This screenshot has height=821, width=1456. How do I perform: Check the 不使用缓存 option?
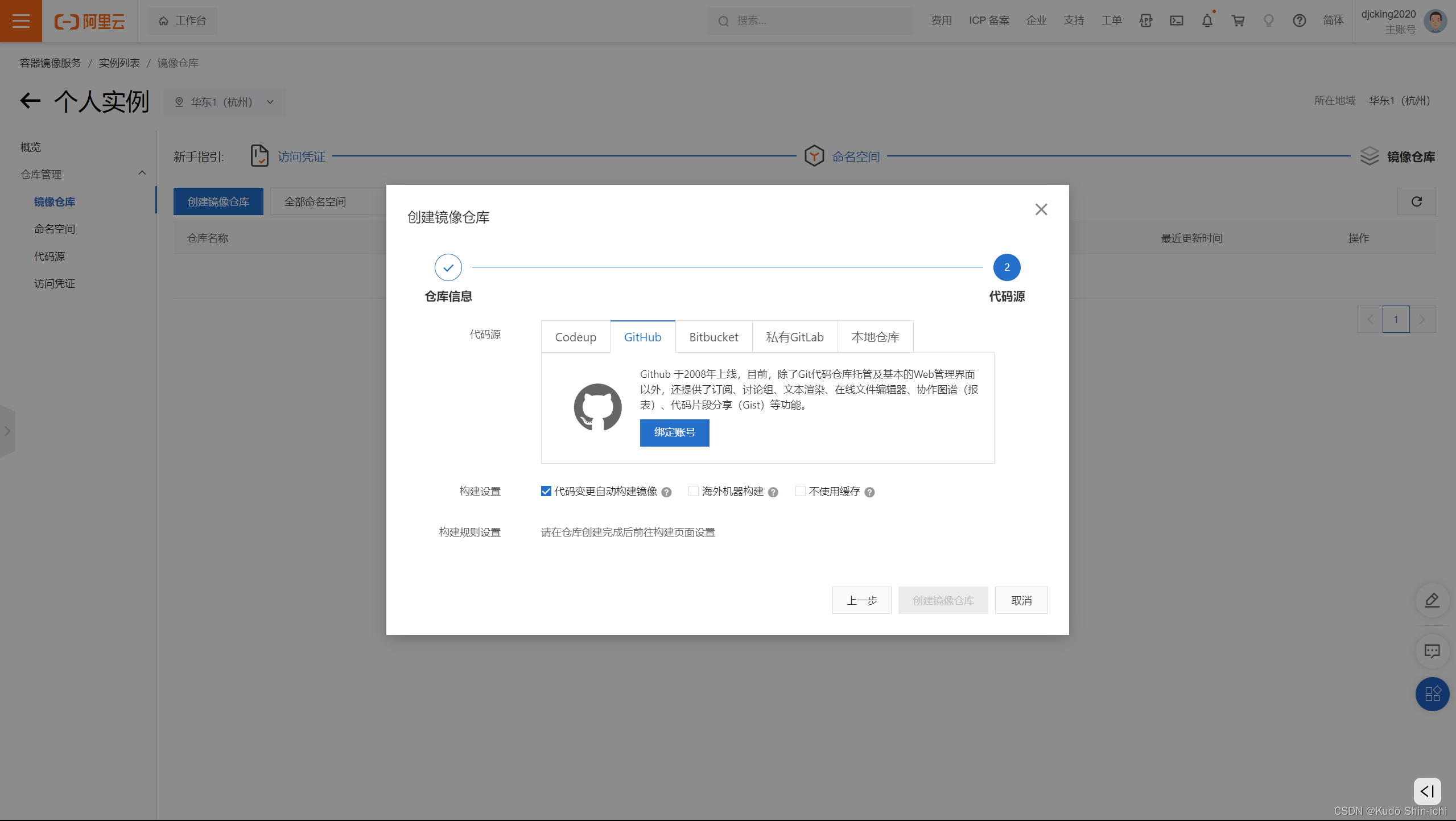(x=800, y=491)
